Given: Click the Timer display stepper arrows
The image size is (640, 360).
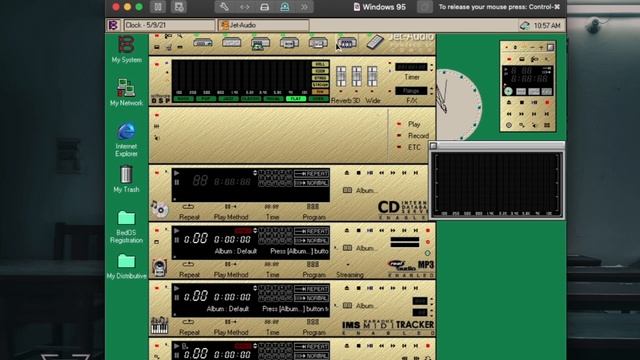Looking at the screenshot, I should (x=431, y=67).
